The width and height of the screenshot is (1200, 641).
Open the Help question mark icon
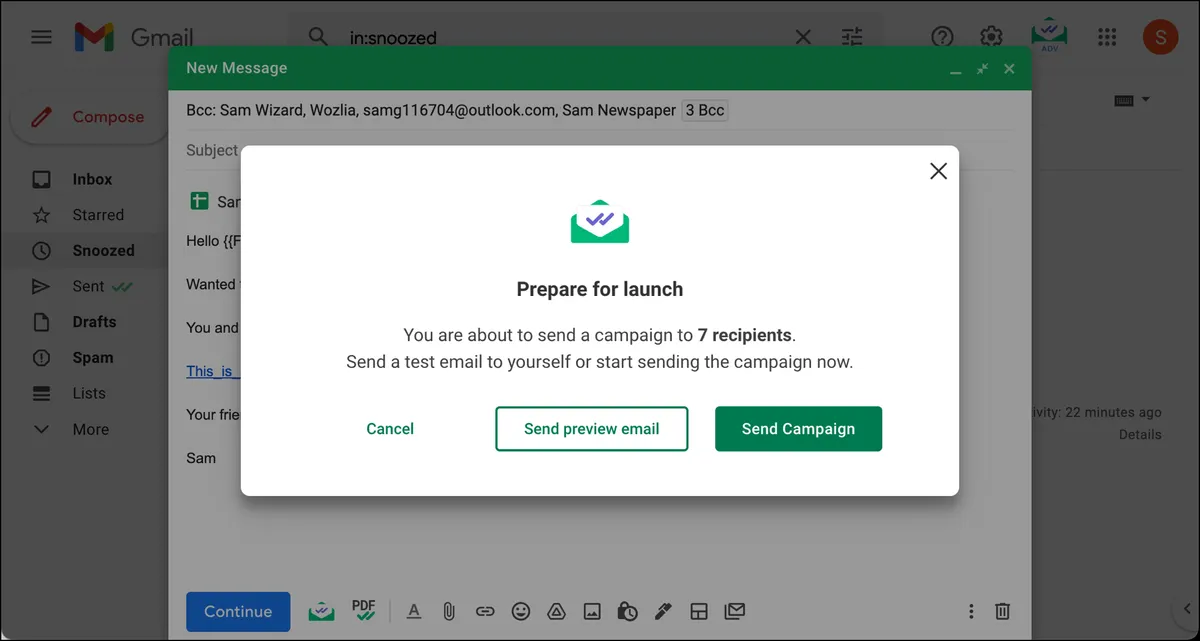click(x=942, y=37)
